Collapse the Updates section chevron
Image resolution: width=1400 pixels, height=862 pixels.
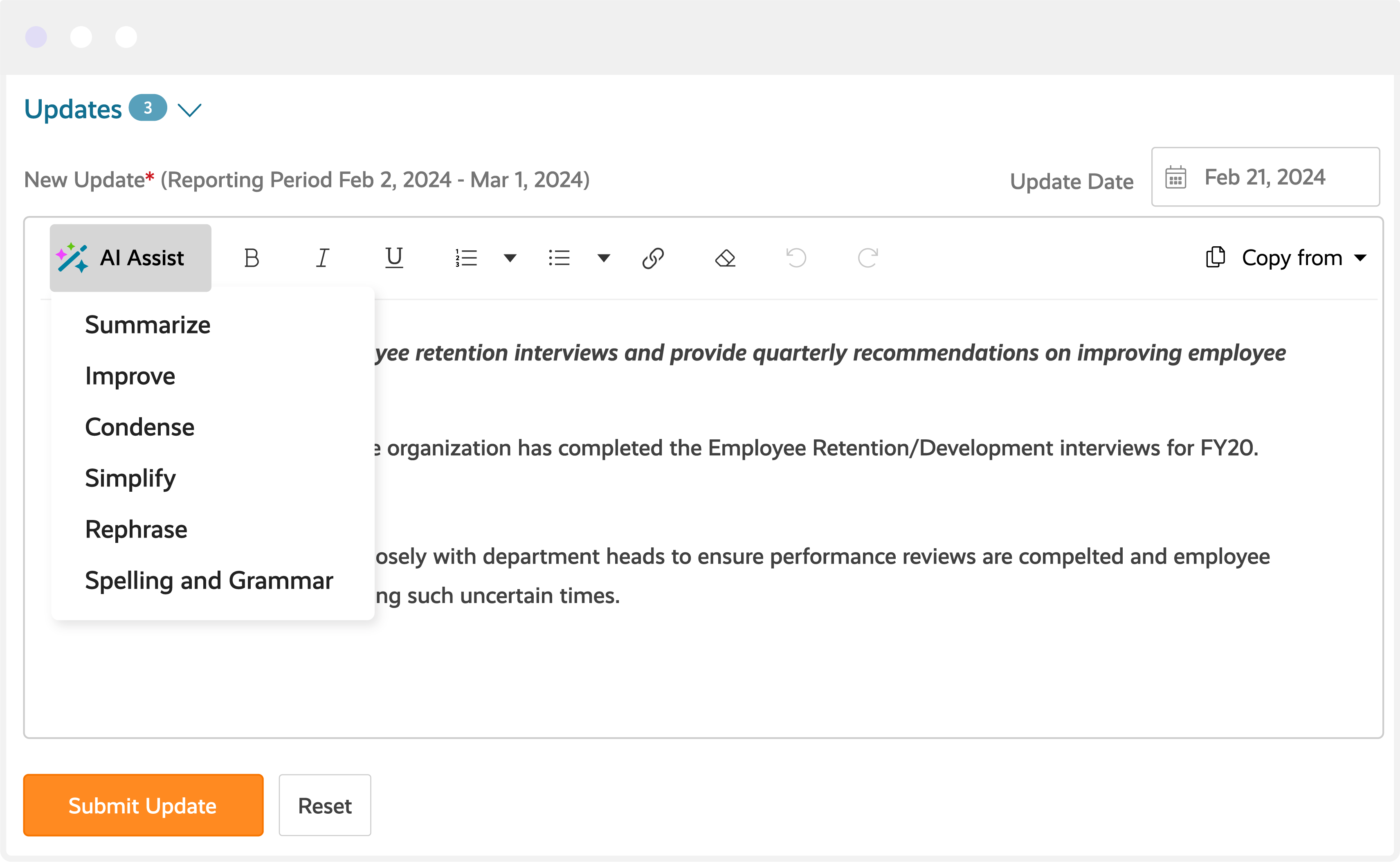[x=189, y=110]
